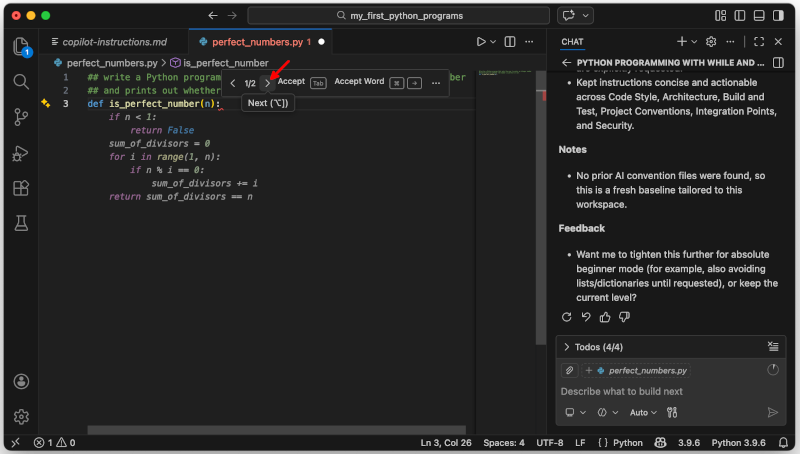800x454 pixels.
Task: Accept the inline suggestion
Action: [x=291, y=81]
